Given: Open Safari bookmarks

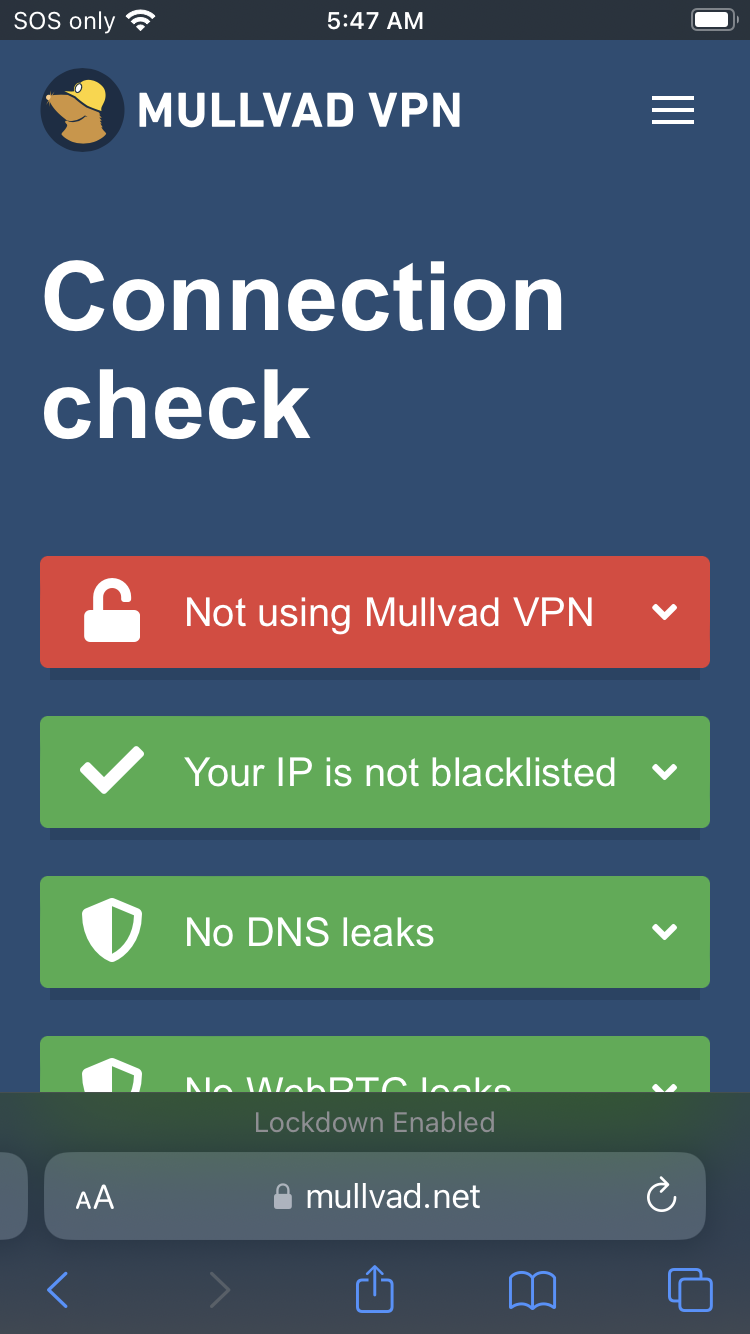Looking at the screenshot, I should pos(532,1290).
